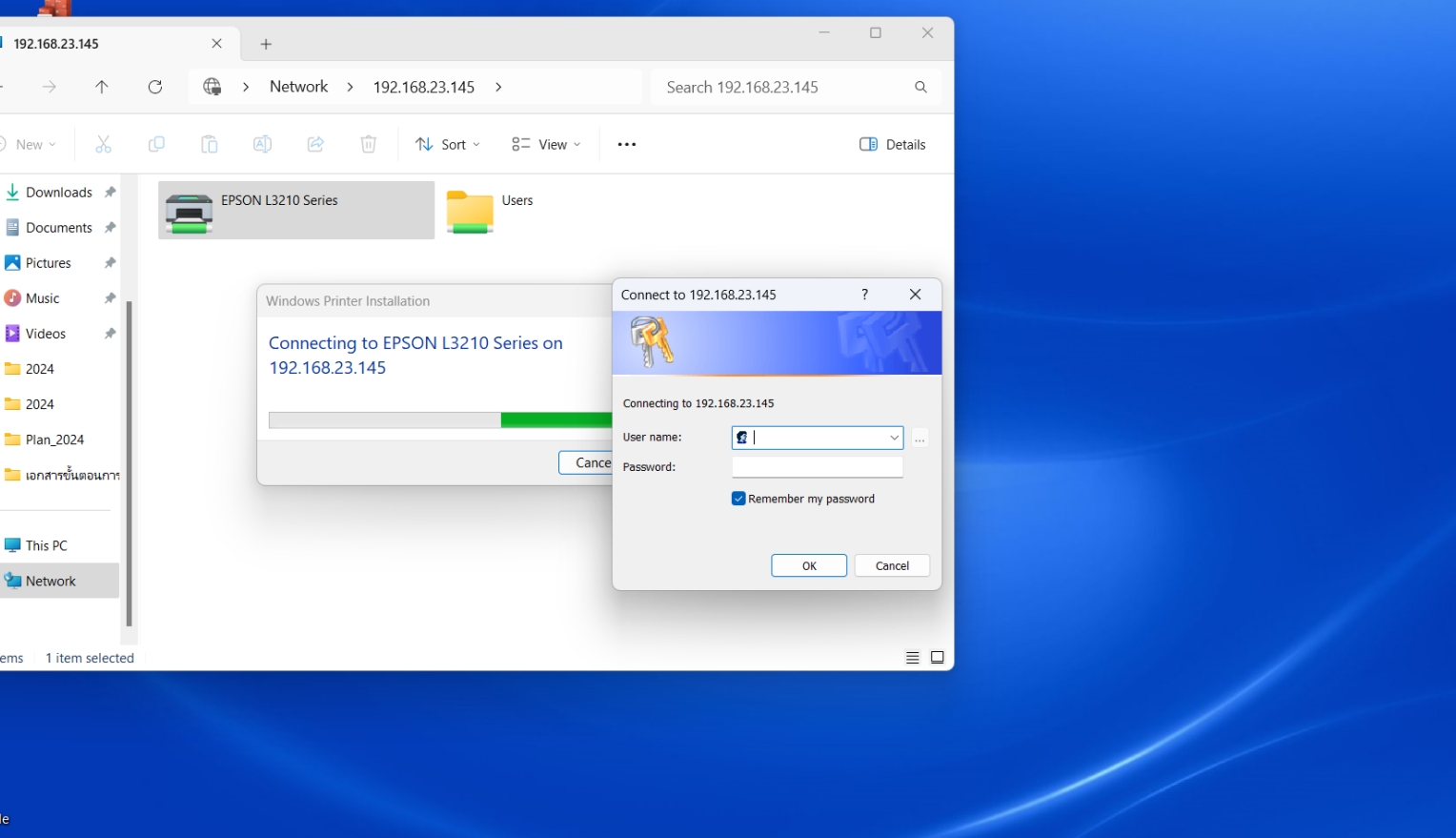Click 192.168.23.145 breadcrumb in address bar
Image resolution: width=1456 pixels, height=838 pixels.
point(424,87)
